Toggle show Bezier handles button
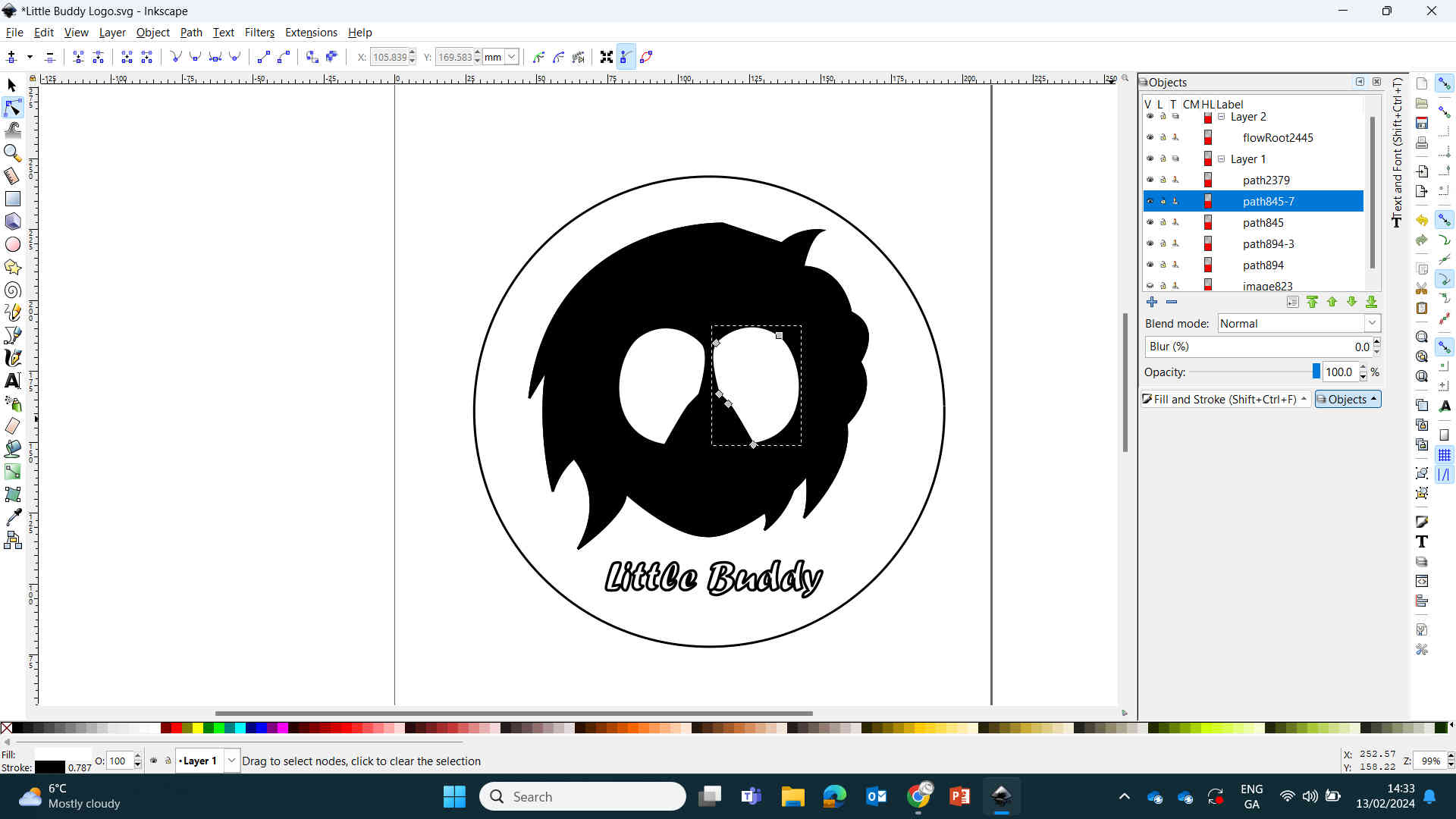 pos(626,57)
